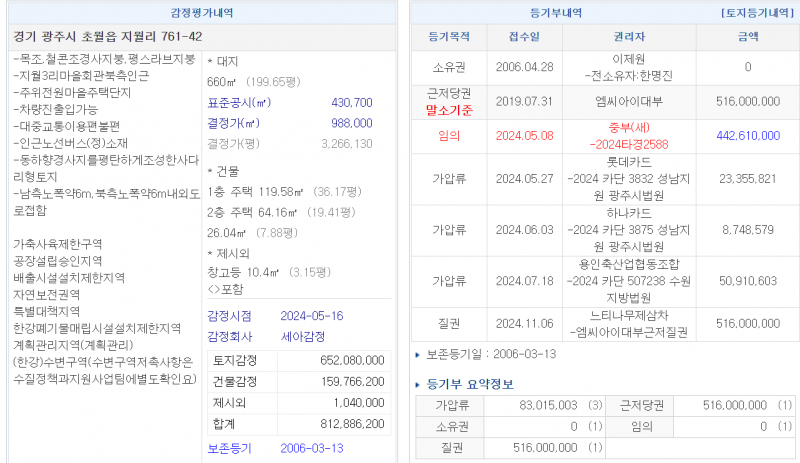800x463 pixels.
Task: Select amount 8,748,579
Action: click(x=748, y=230)
